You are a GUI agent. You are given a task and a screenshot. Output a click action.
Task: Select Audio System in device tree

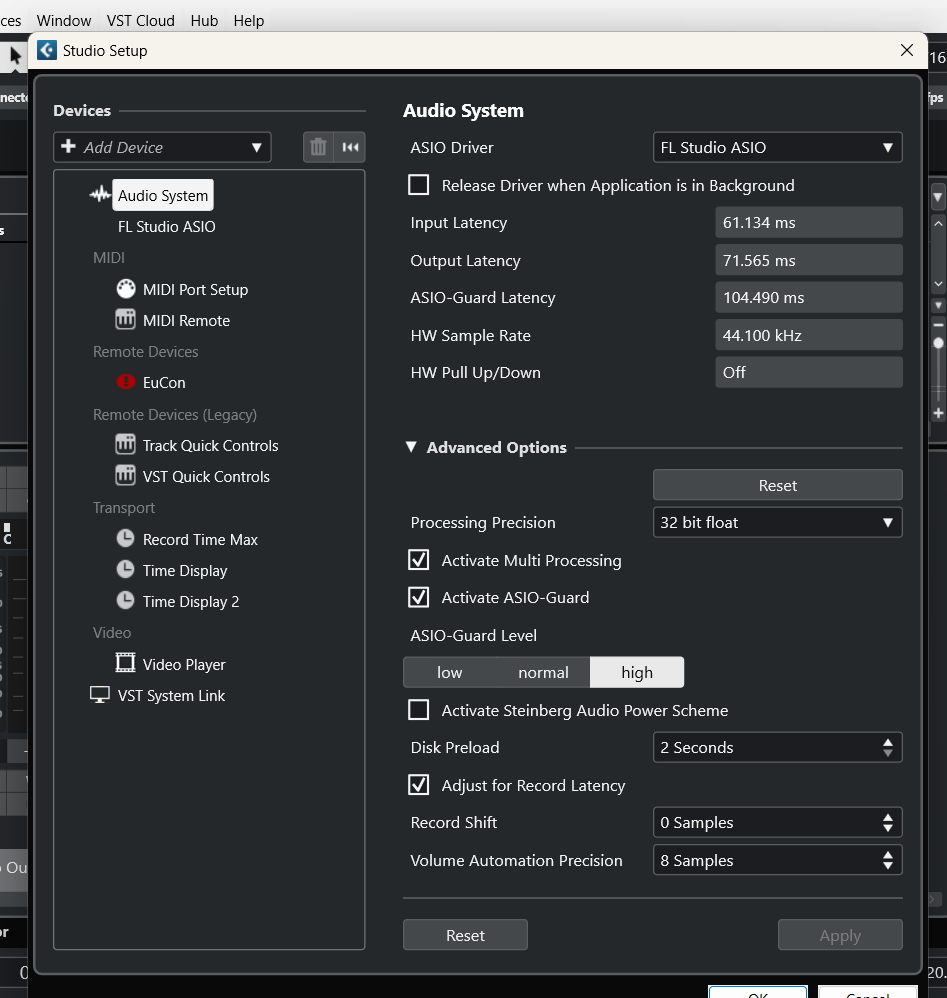(163, 195)
